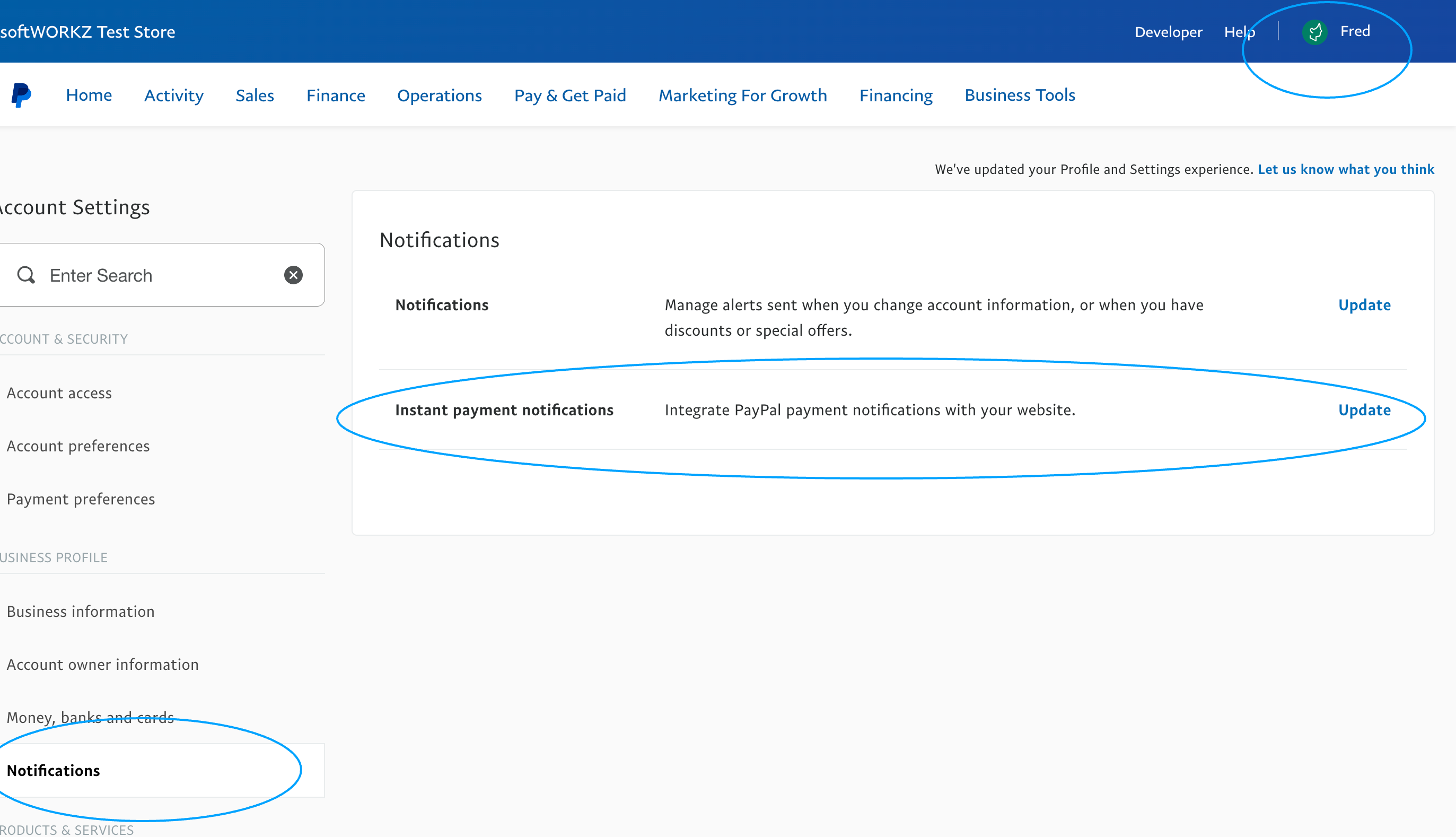Open the Pay & Get Paid menu

[570, 95]
